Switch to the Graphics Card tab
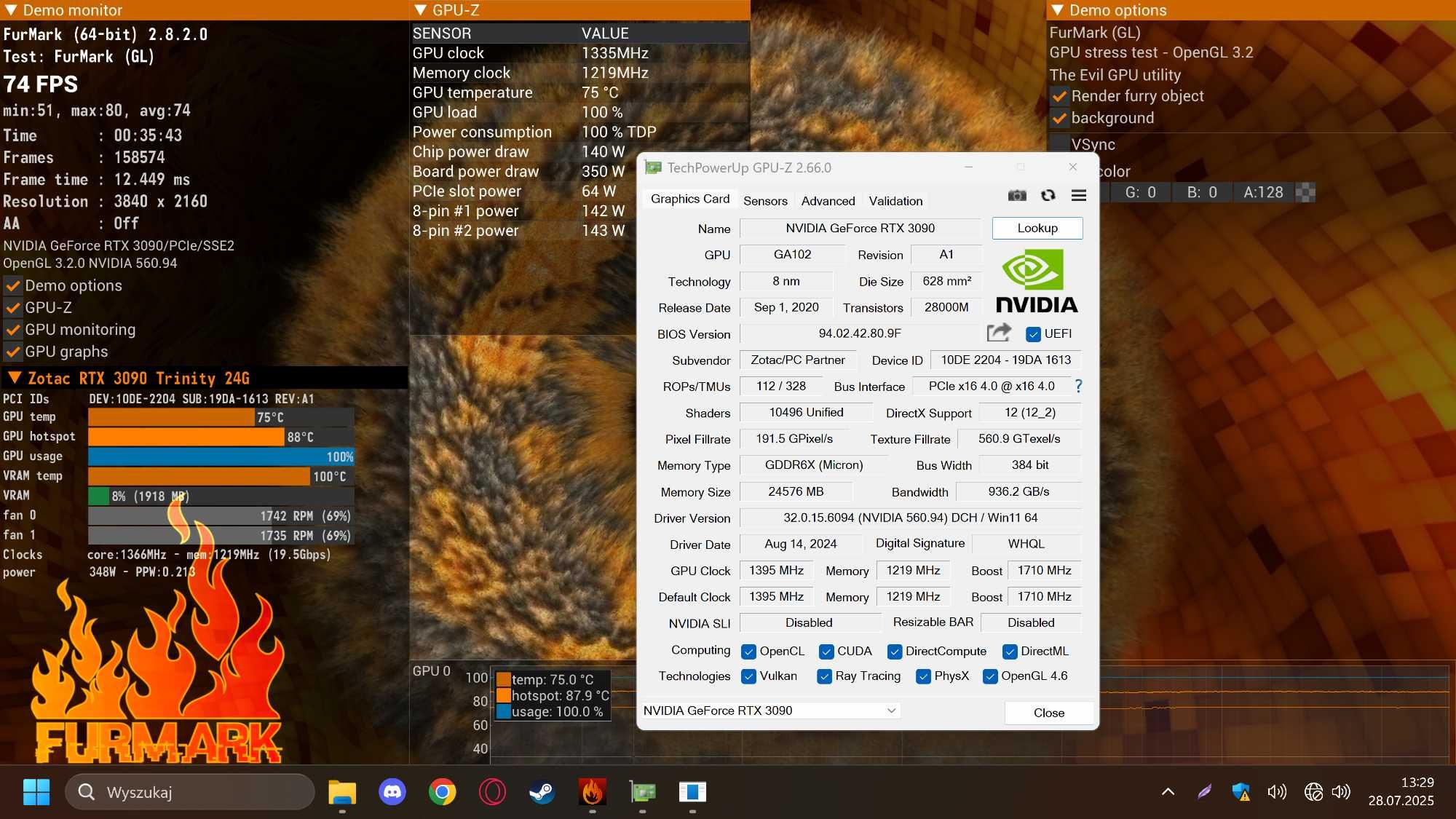Image resolution: width=1456 pixels, height=819 pixels. [x=689, y=199]
